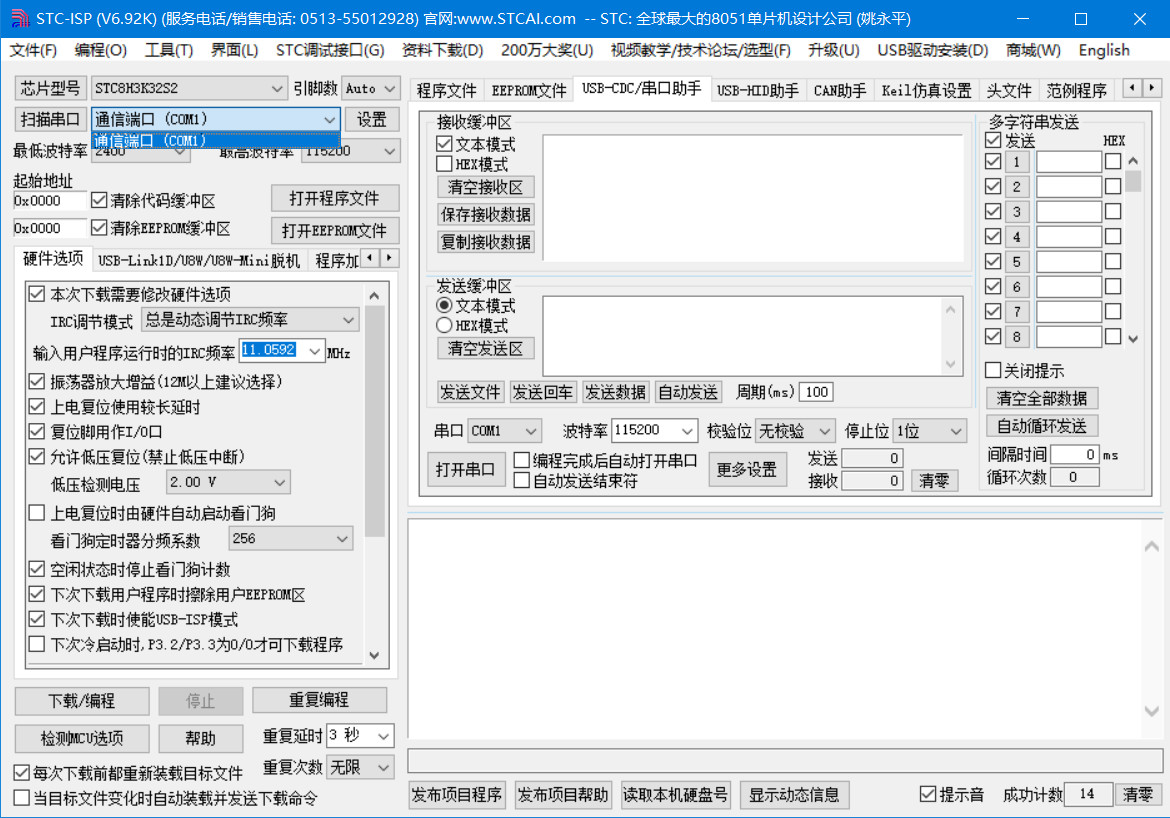This screenshot has height=818, width=1170.
Task: Click the STC-ISP app icon in title bar
Action: click(19, 18)
